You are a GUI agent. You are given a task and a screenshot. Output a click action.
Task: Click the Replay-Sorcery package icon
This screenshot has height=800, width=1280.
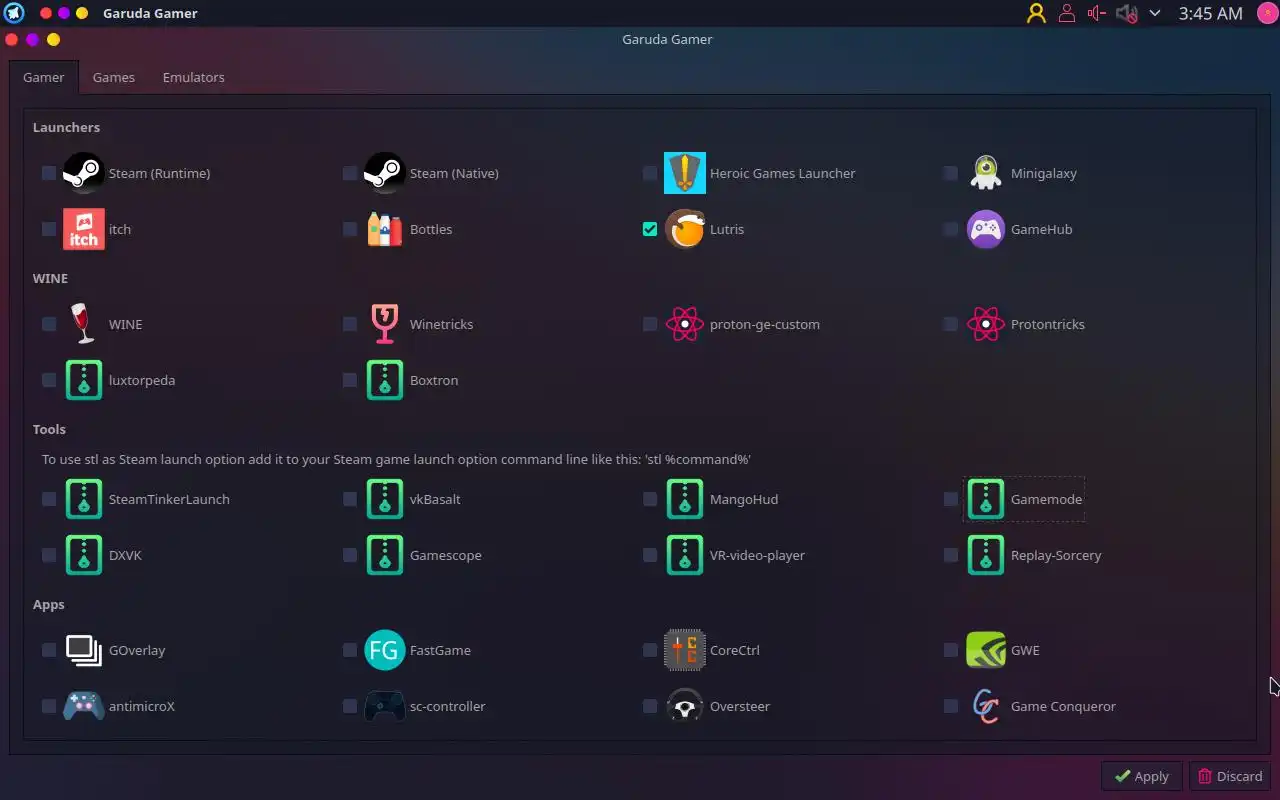(986, 555)
